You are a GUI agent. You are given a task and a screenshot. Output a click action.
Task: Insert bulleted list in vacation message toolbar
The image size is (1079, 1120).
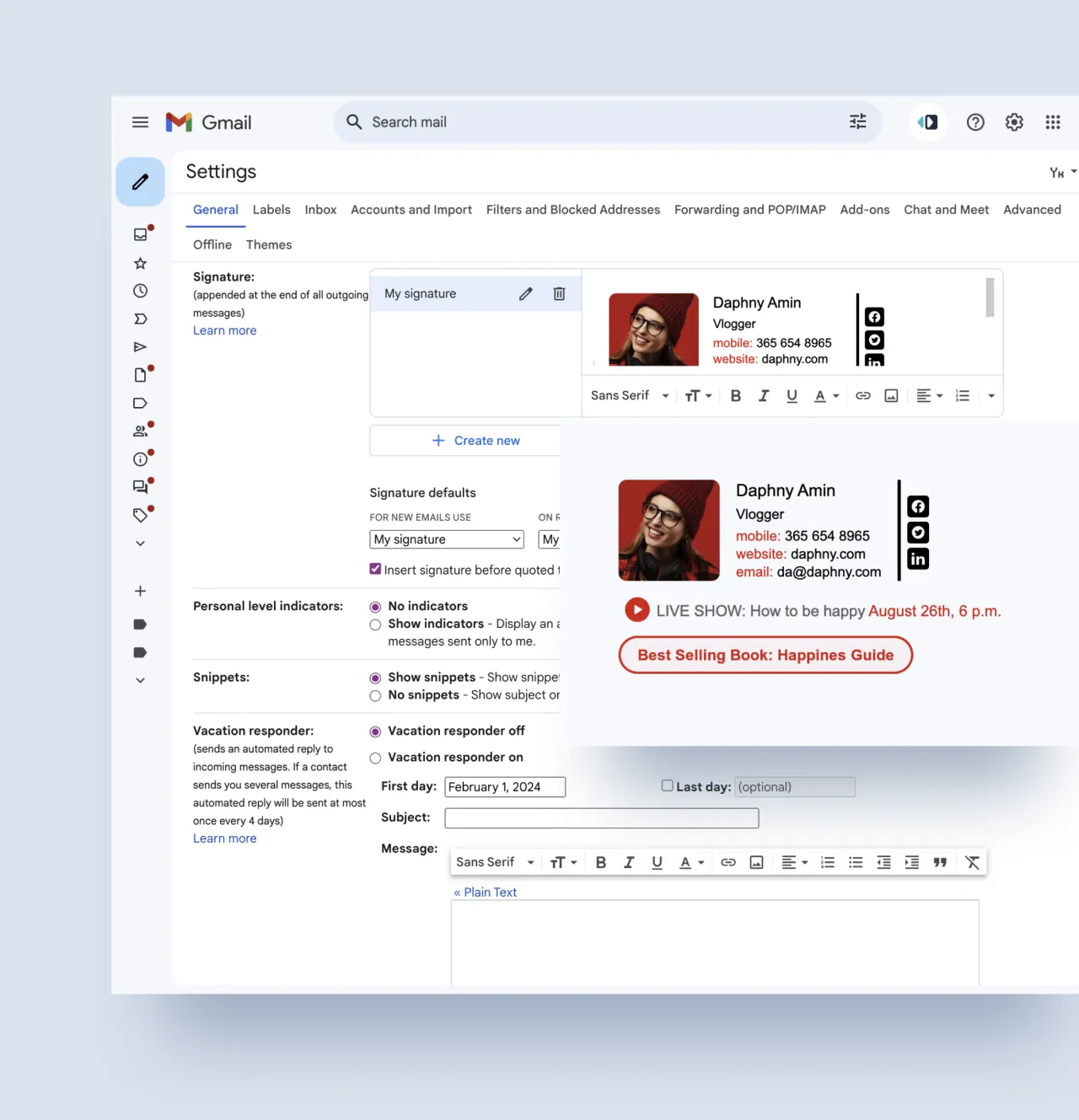[856, 862]
